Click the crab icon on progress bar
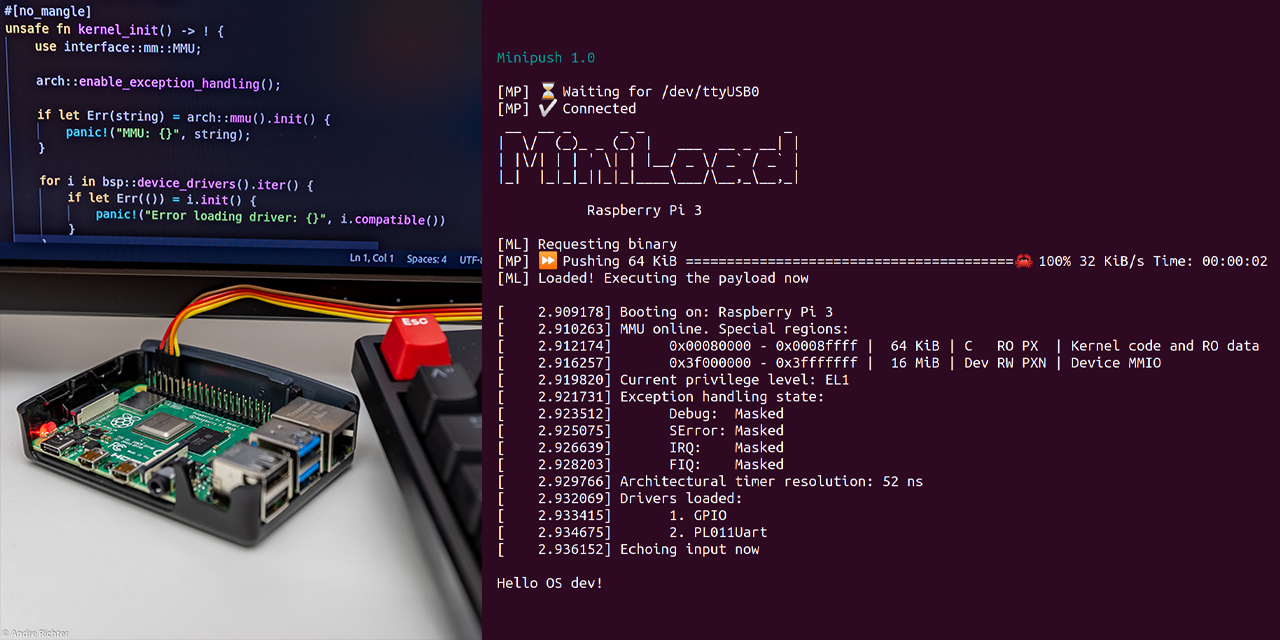1280x640 pixels. click(1023, 261)
